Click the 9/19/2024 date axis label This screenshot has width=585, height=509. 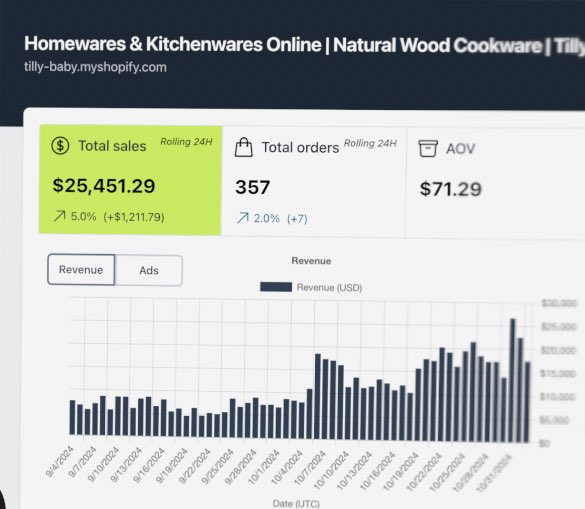point(172,466)
